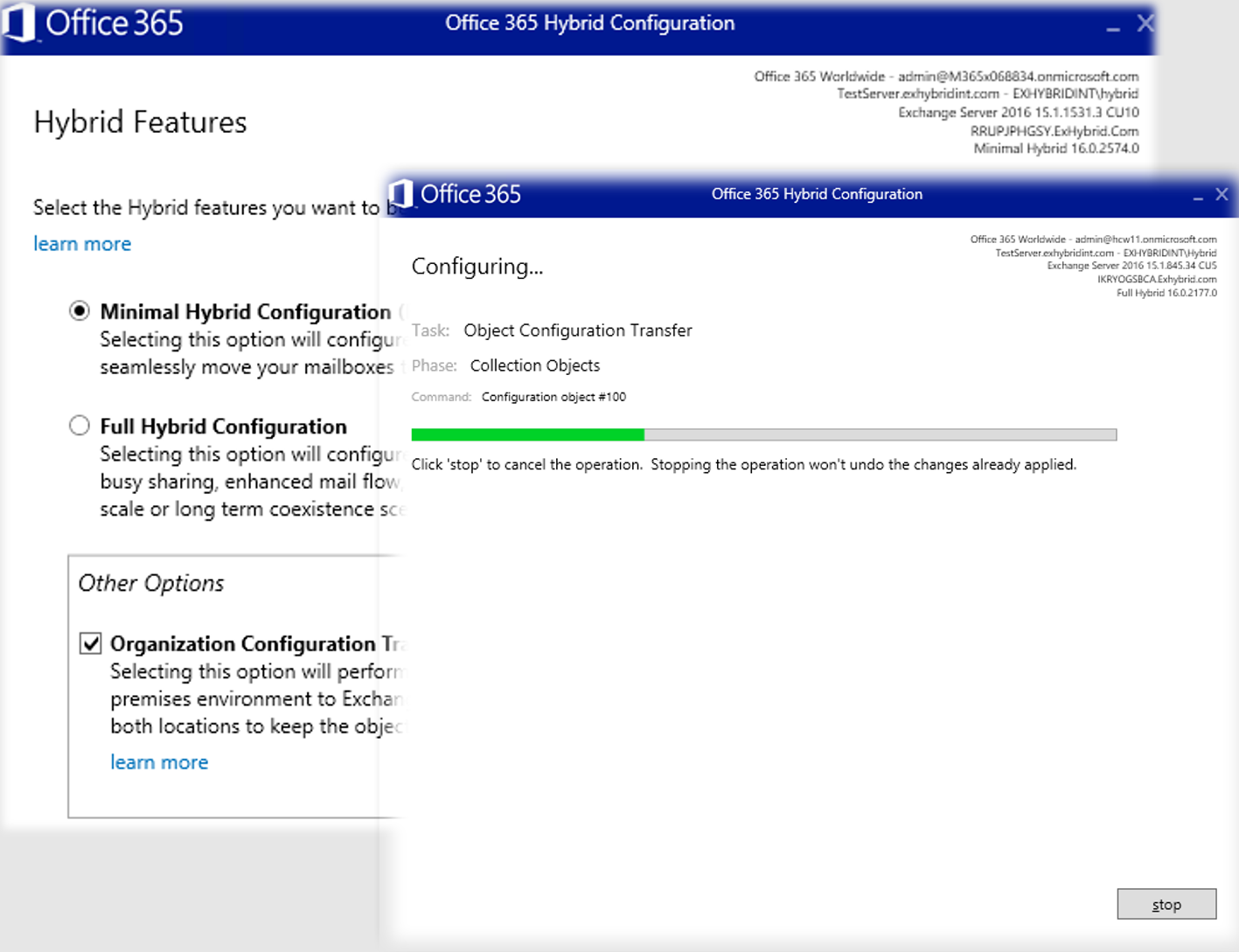Click the Office 365 logo in Hybrid Features window

[x=94, y=23]
